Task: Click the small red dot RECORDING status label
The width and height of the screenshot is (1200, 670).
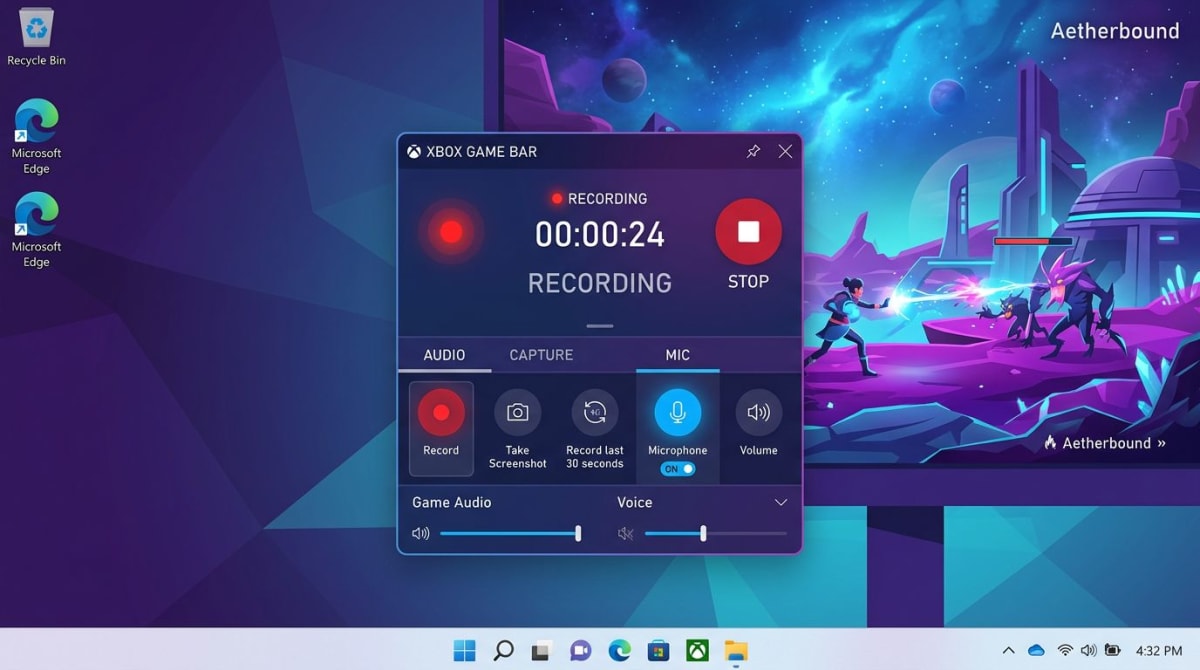Action: pos(600,198)
